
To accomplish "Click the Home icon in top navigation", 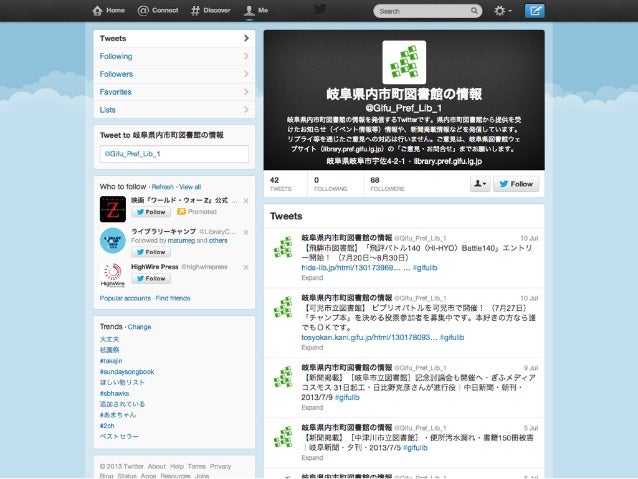I will pos(97,11).
